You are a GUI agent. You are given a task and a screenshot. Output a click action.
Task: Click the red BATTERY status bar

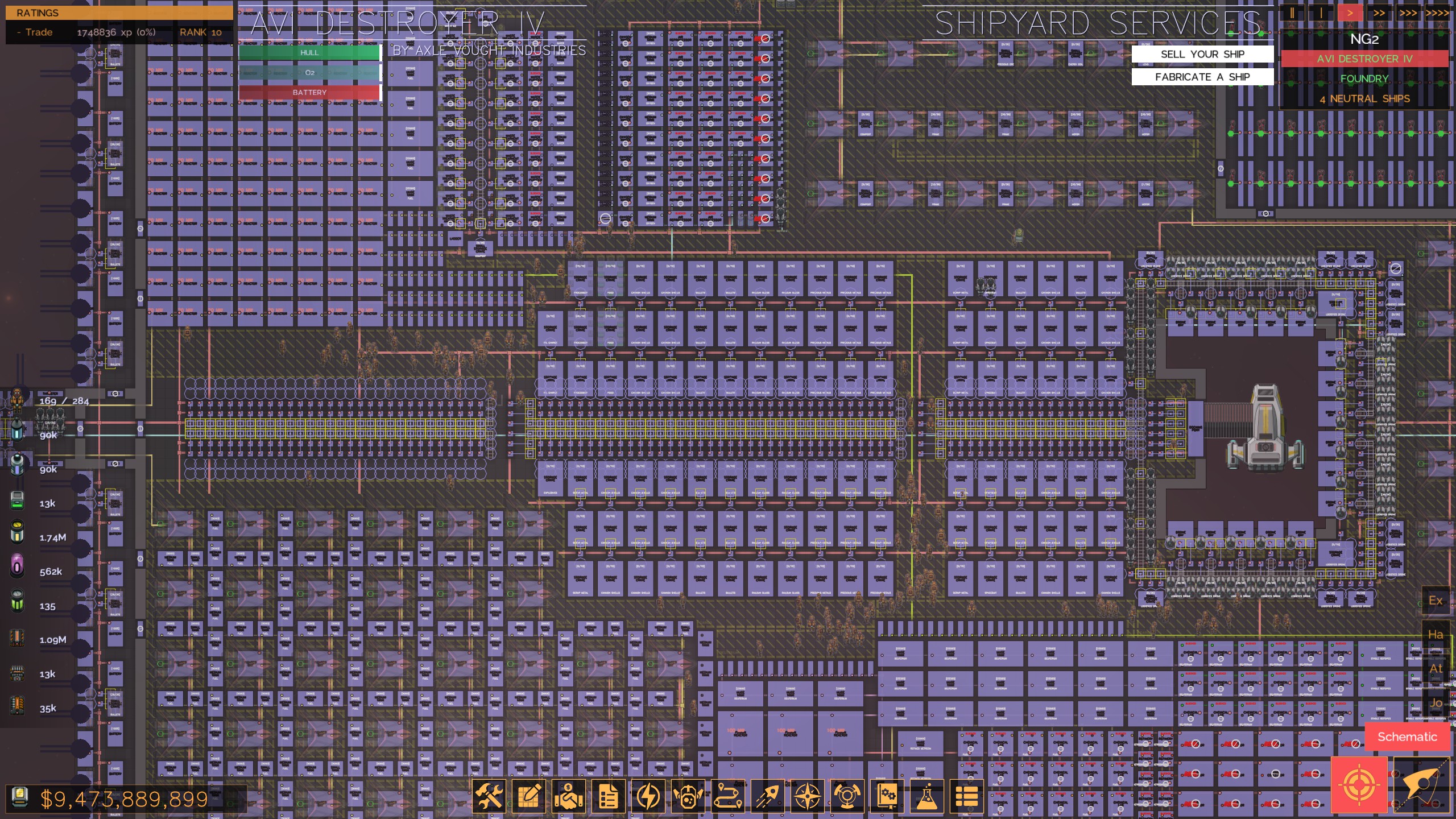tap(309, 92)
